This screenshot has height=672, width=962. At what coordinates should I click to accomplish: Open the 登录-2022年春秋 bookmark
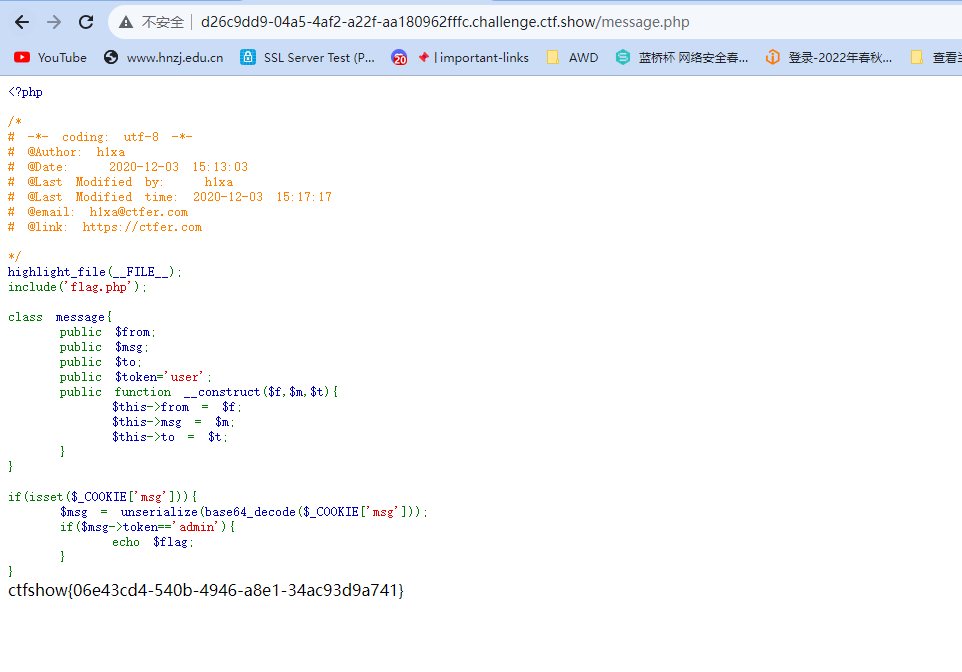pos(840,58)
